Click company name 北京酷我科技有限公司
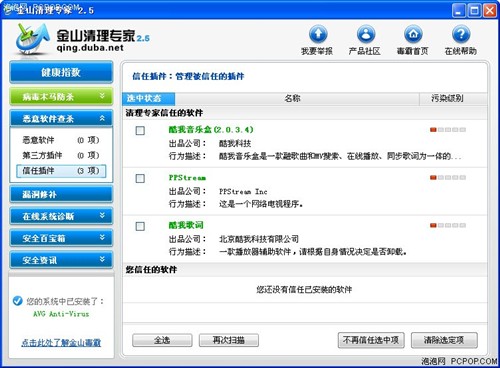This screenshot has height=368, width=500. tap(259, 239)
